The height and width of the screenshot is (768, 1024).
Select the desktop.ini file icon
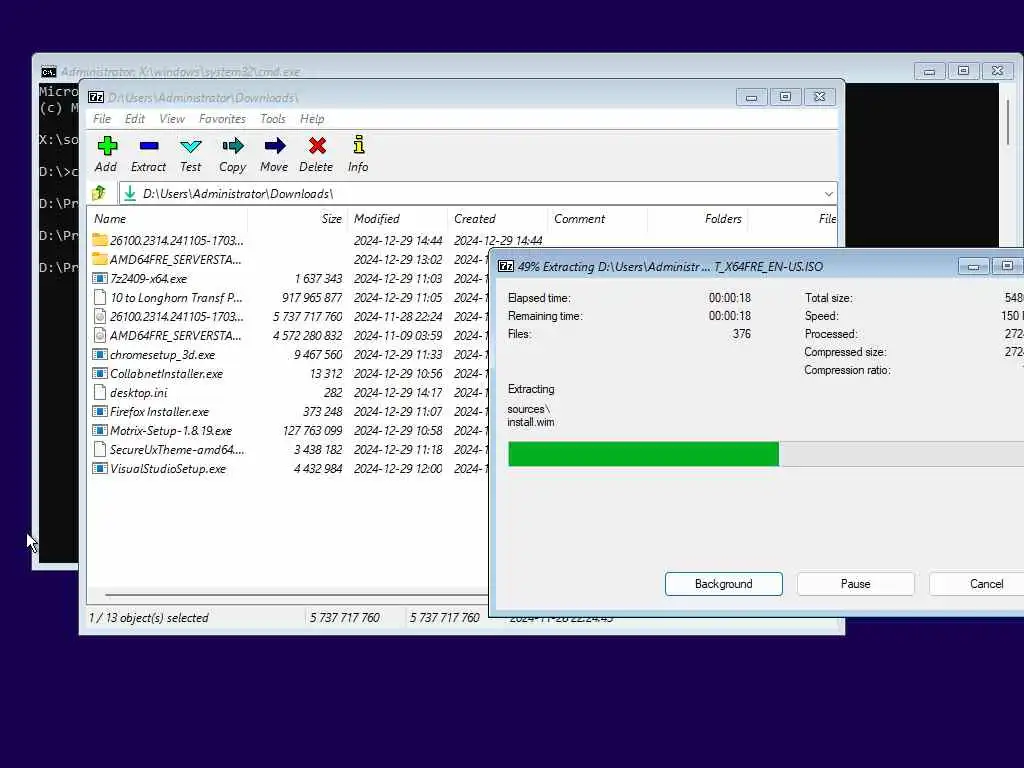tap(99, 392)
